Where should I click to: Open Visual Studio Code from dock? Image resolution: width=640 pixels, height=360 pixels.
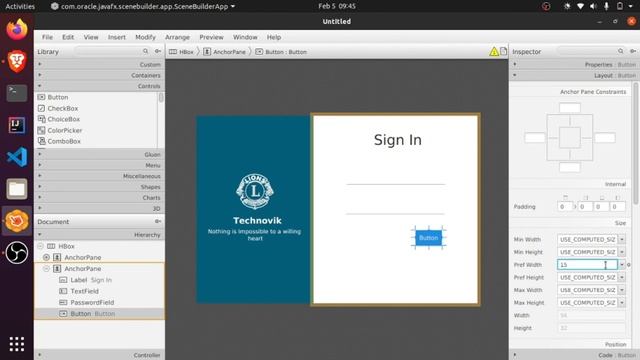pyautogui.click(x=17, y=157)
